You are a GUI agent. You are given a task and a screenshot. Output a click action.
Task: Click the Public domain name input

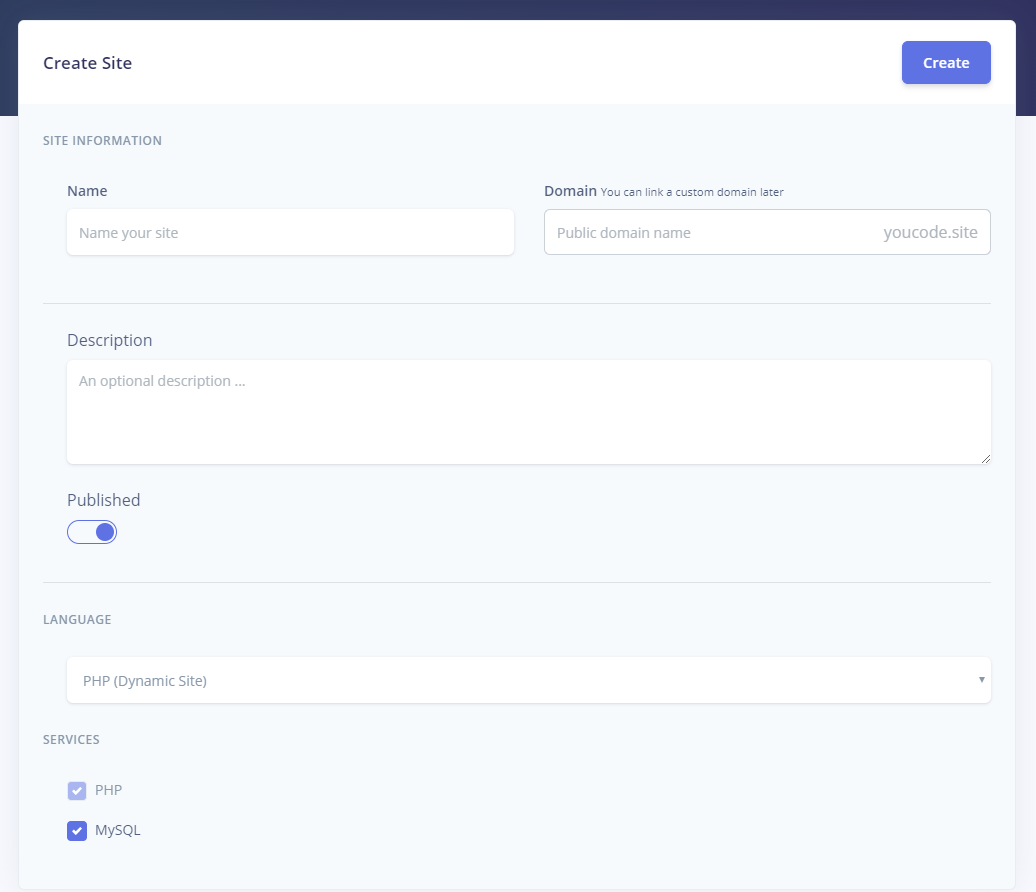tap(700, 232)
